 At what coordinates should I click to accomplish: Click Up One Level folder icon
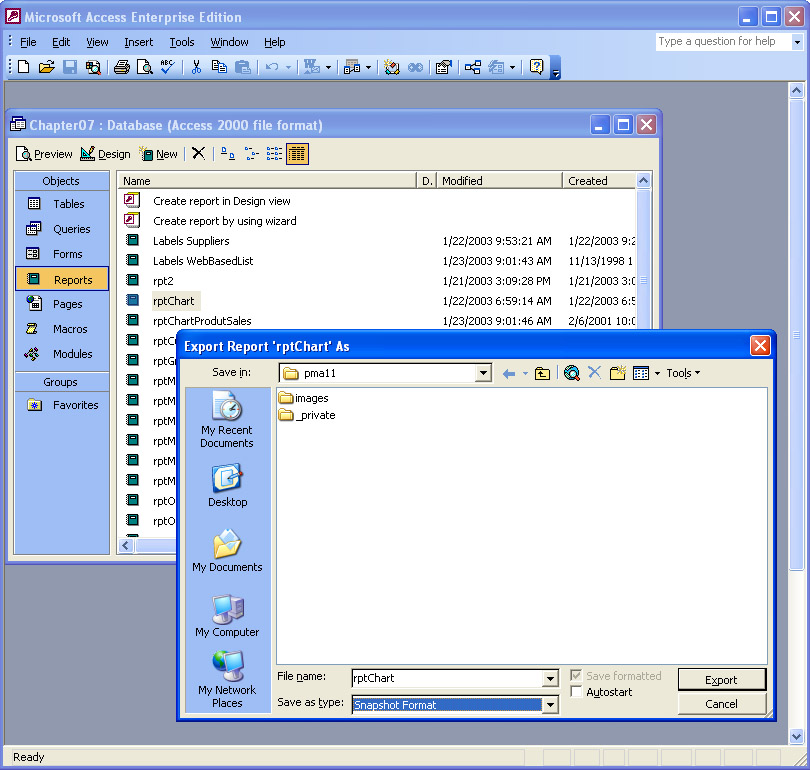point(542,373)
